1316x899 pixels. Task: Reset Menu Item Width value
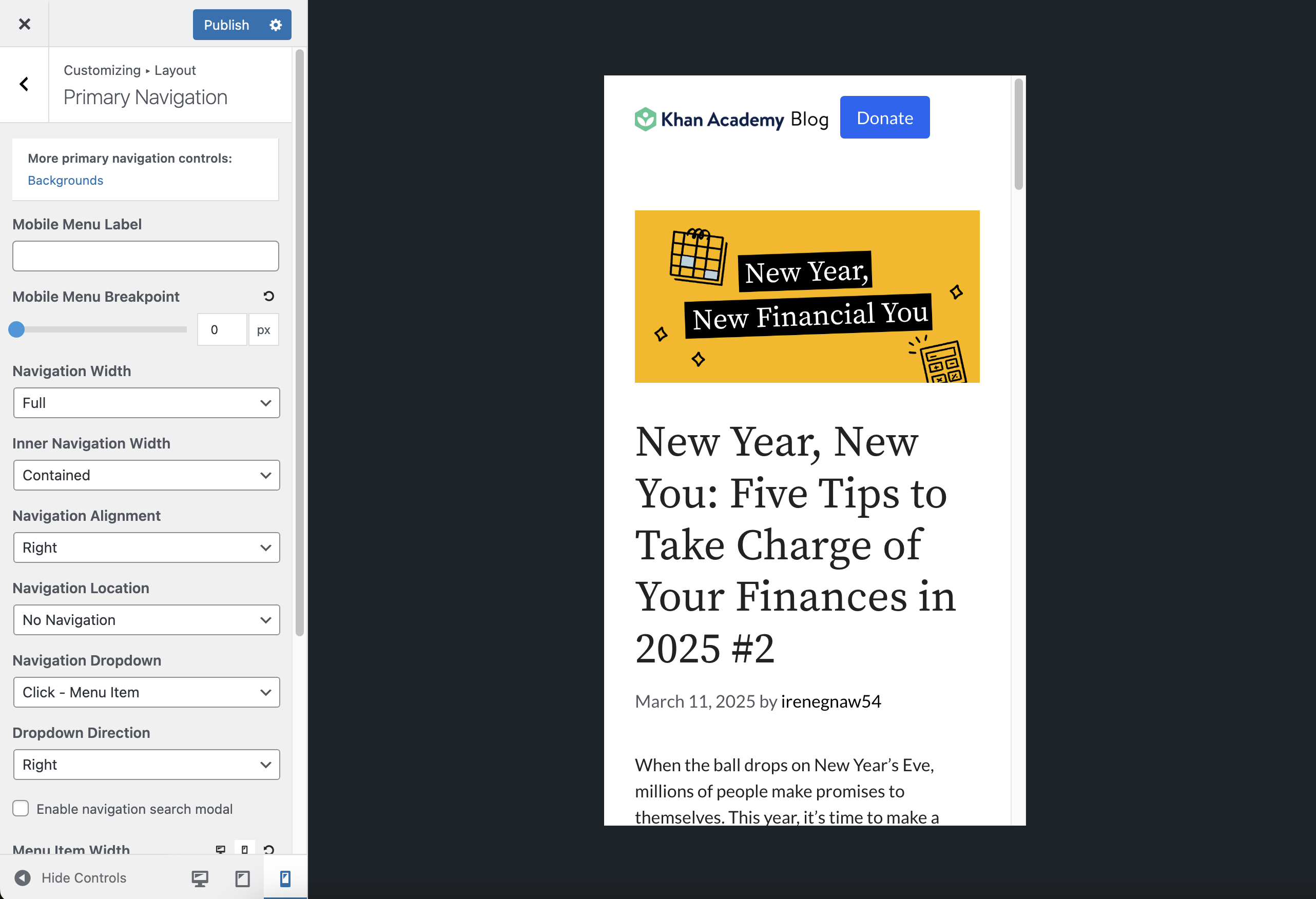tap(268, 849)
